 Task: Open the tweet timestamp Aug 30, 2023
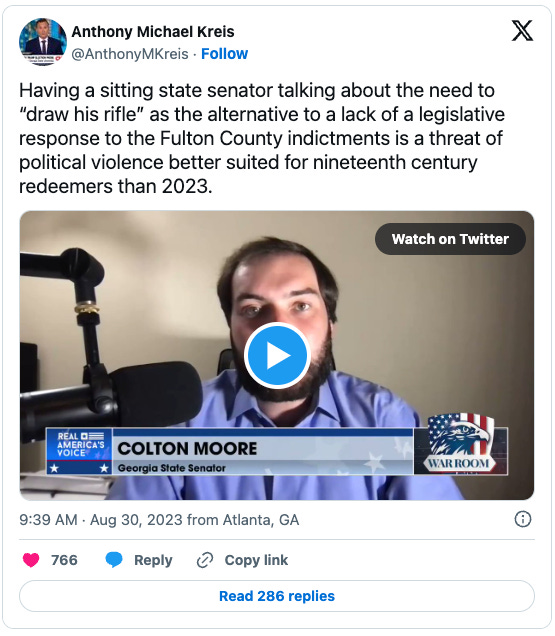(136, 520)
